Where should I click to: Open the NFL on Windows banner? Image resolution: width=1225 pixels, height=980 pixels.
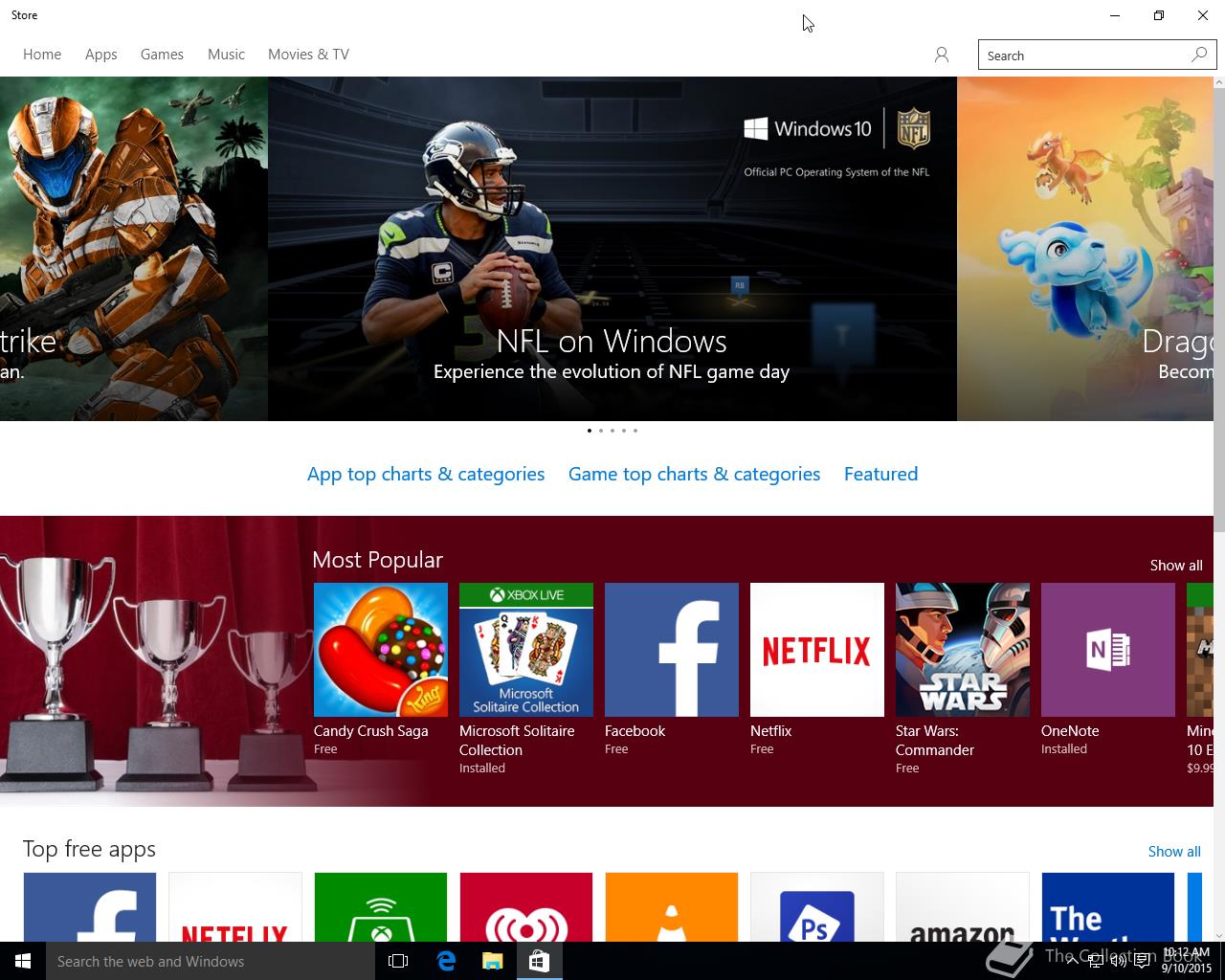pos(612,249)
